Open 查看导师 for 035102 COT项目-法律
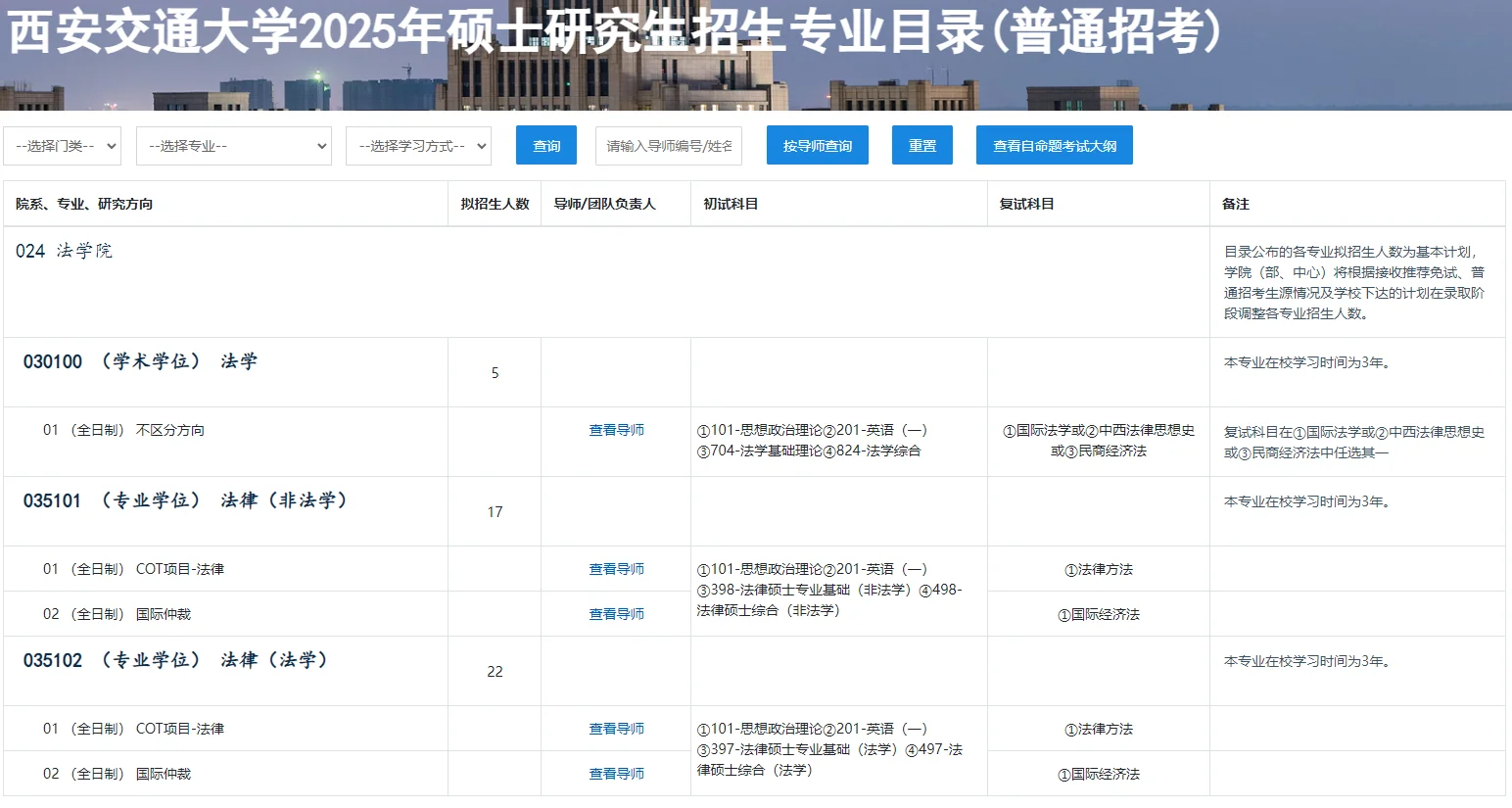Viewport: 1512px width, 808px height. 616,729
